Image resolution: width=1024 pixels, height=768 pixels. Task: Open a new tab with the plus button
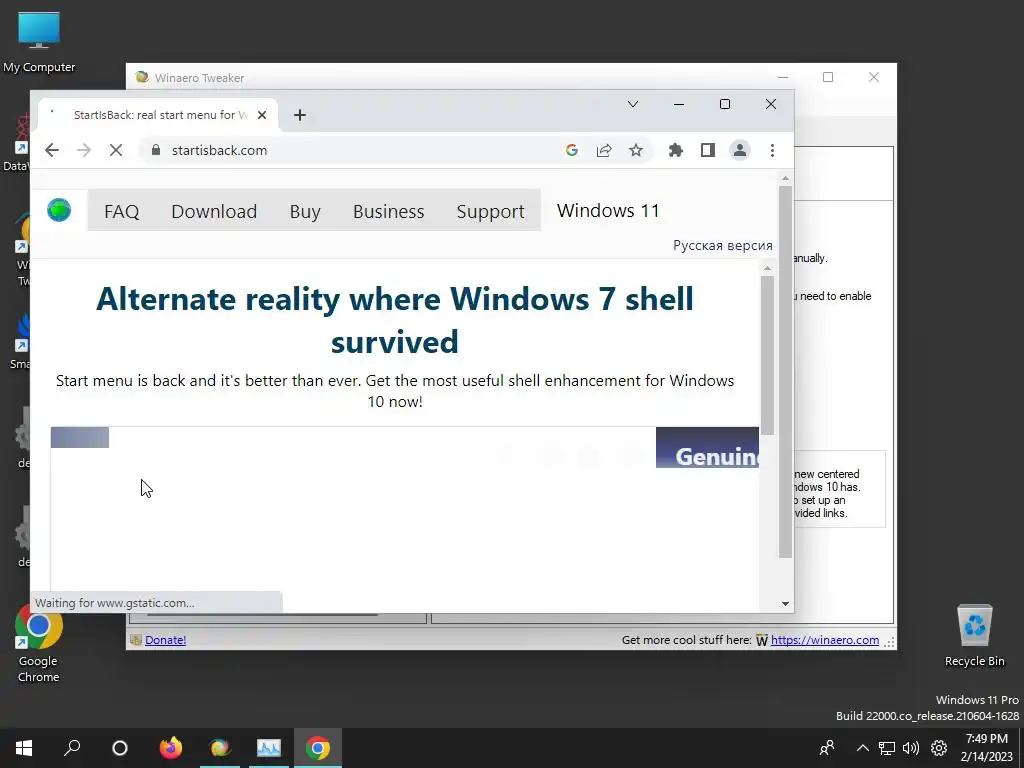[300, 115]
